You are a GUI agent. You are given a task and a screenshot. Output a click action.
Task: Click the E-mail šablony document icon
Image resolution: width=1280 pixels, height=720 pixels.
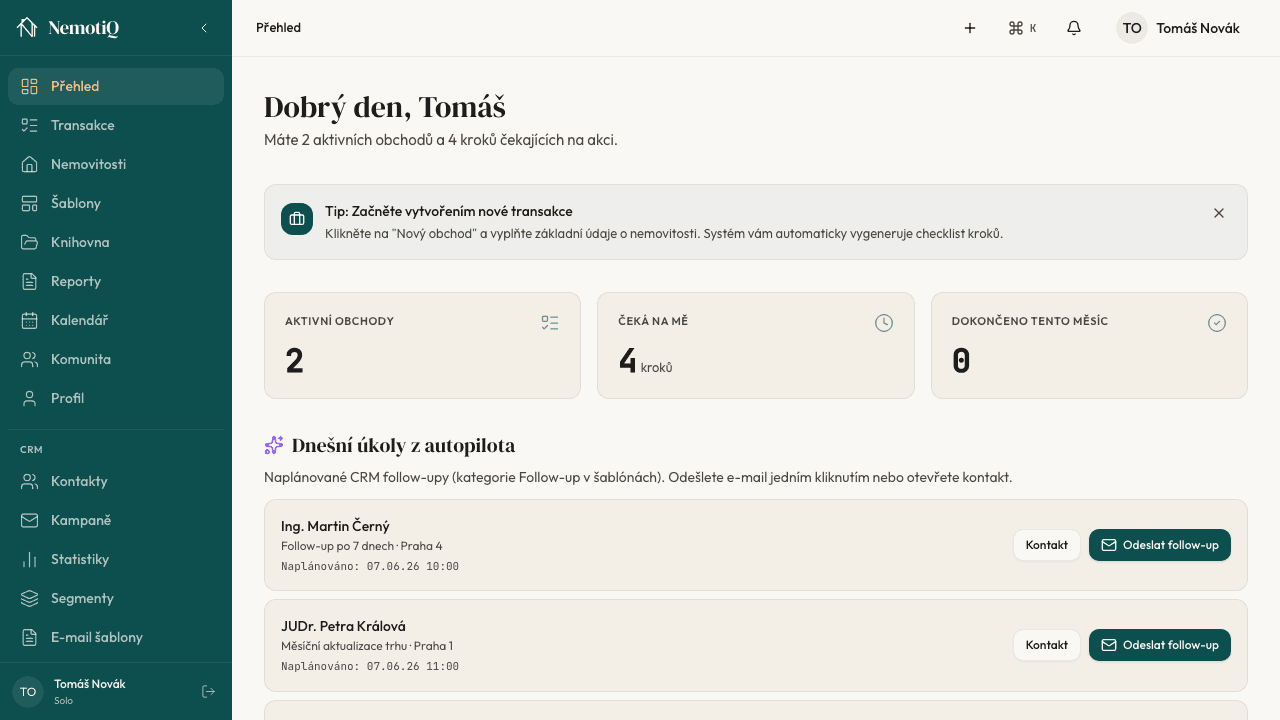click(x=30, y=637)
